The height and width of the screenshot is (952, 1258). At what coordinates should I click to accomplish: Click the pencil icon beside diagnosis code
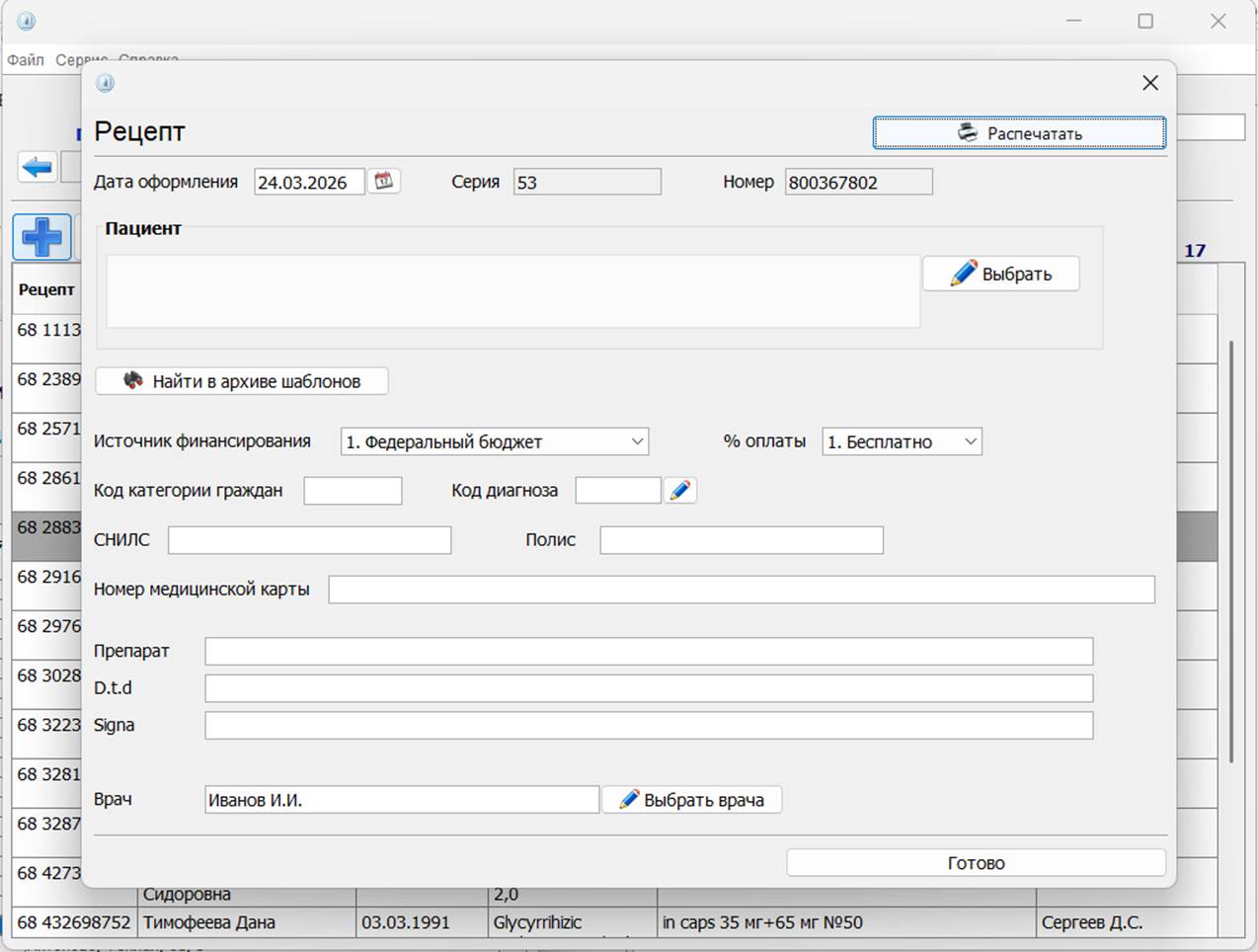(679, 490)
